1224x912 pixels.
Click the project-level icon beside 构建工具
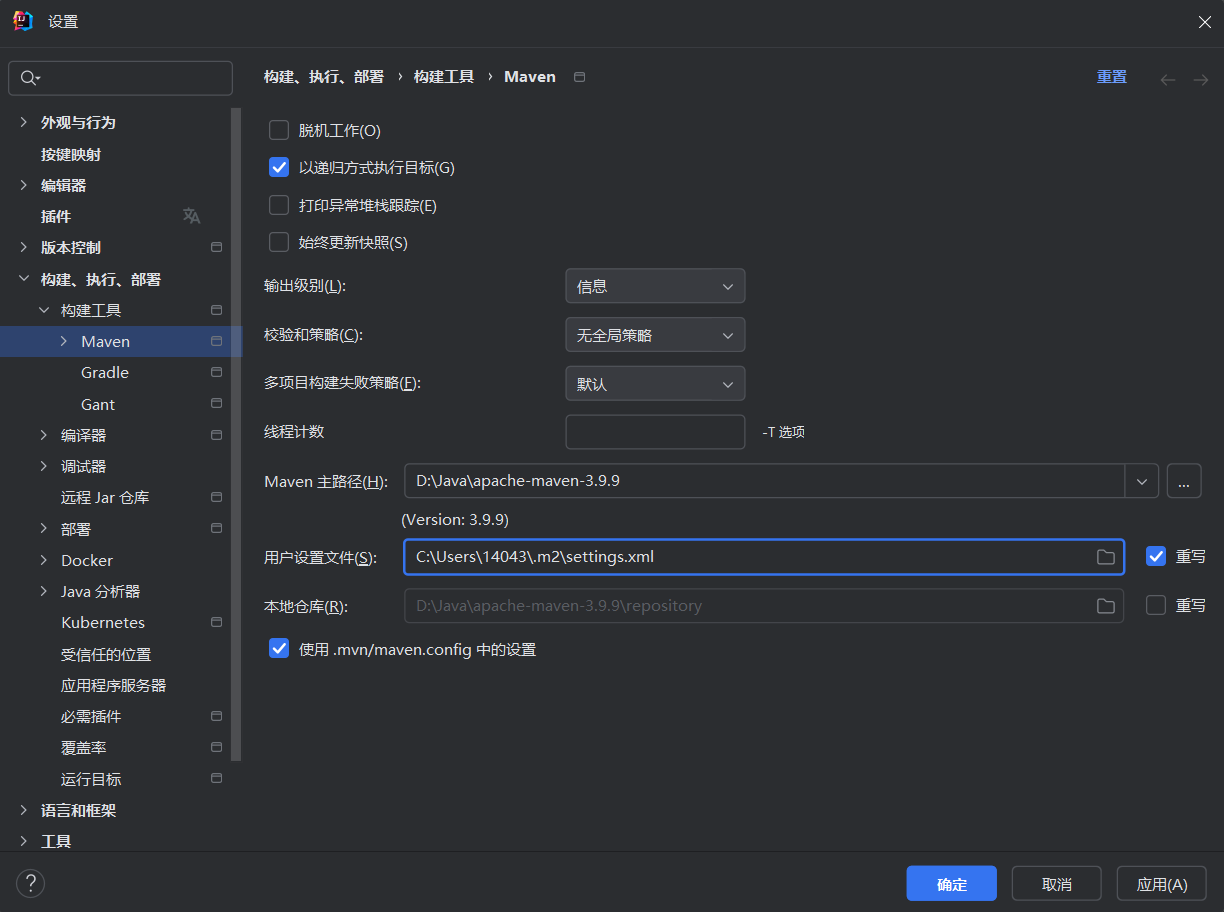coord(216,310)
